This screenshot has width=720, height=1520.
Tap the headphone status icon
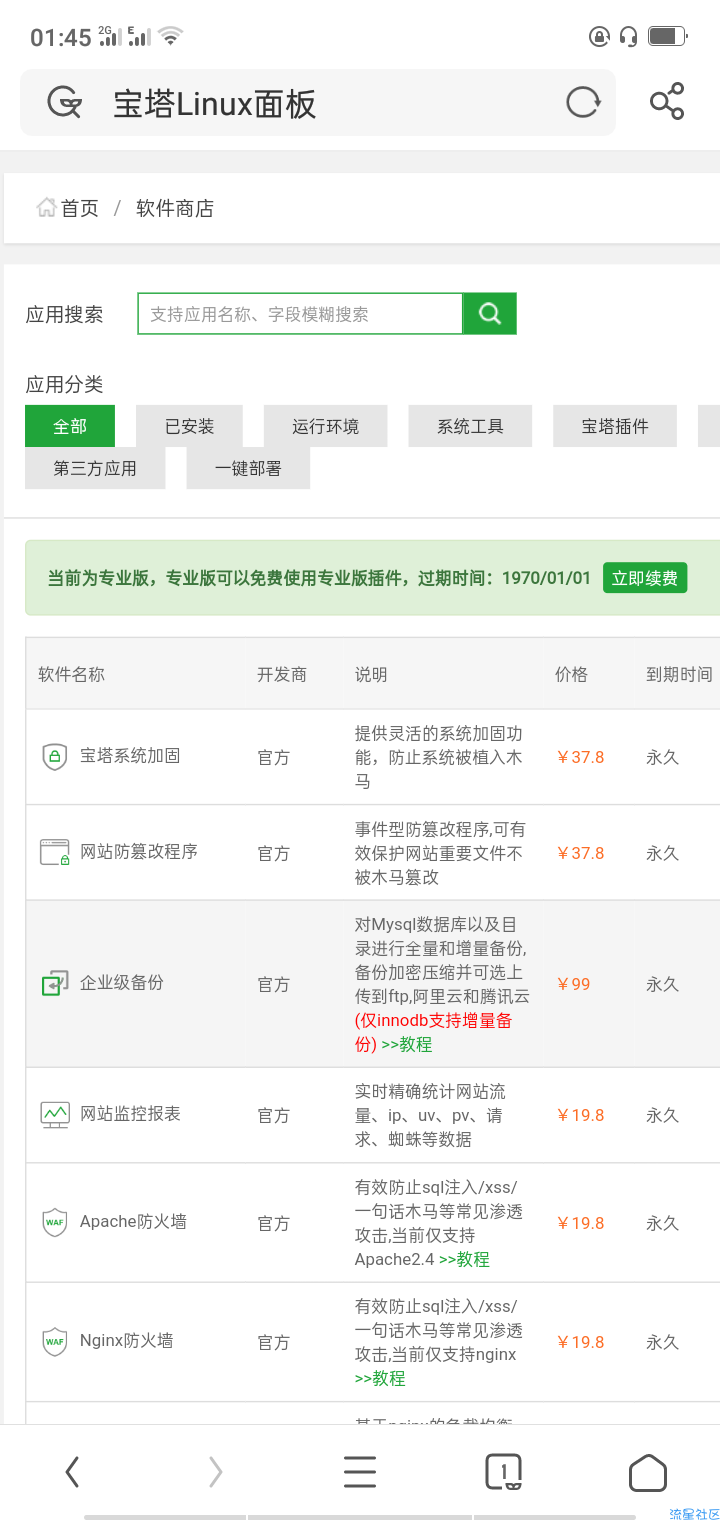pos(628,37)
